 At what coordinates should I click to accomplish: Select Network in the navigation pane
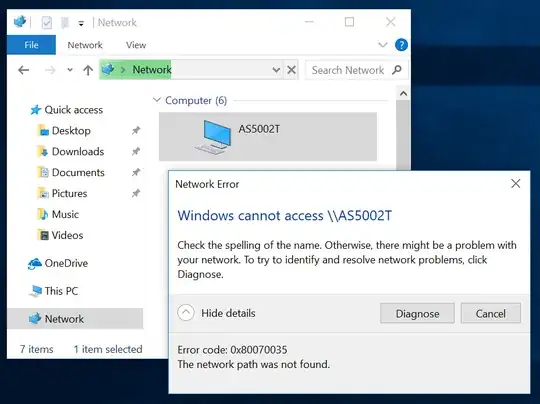click(x=75, y=319)
